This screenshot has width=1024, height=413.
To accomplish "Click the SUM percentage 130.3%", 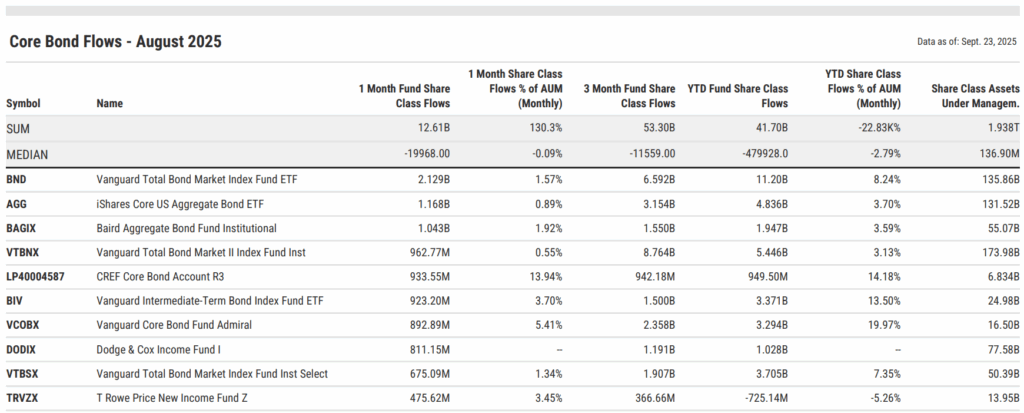I will [545, 129].
